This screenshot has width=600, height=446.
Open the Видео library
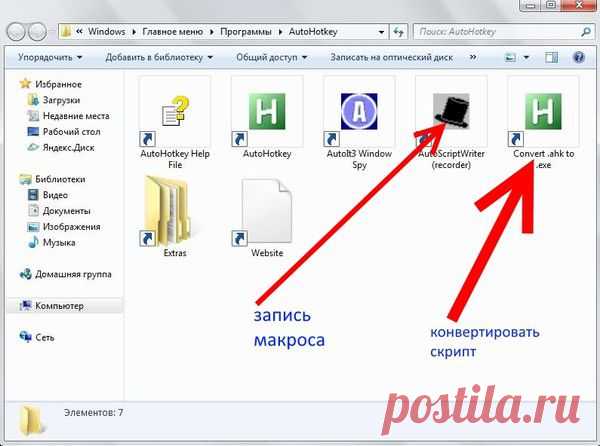55,195
